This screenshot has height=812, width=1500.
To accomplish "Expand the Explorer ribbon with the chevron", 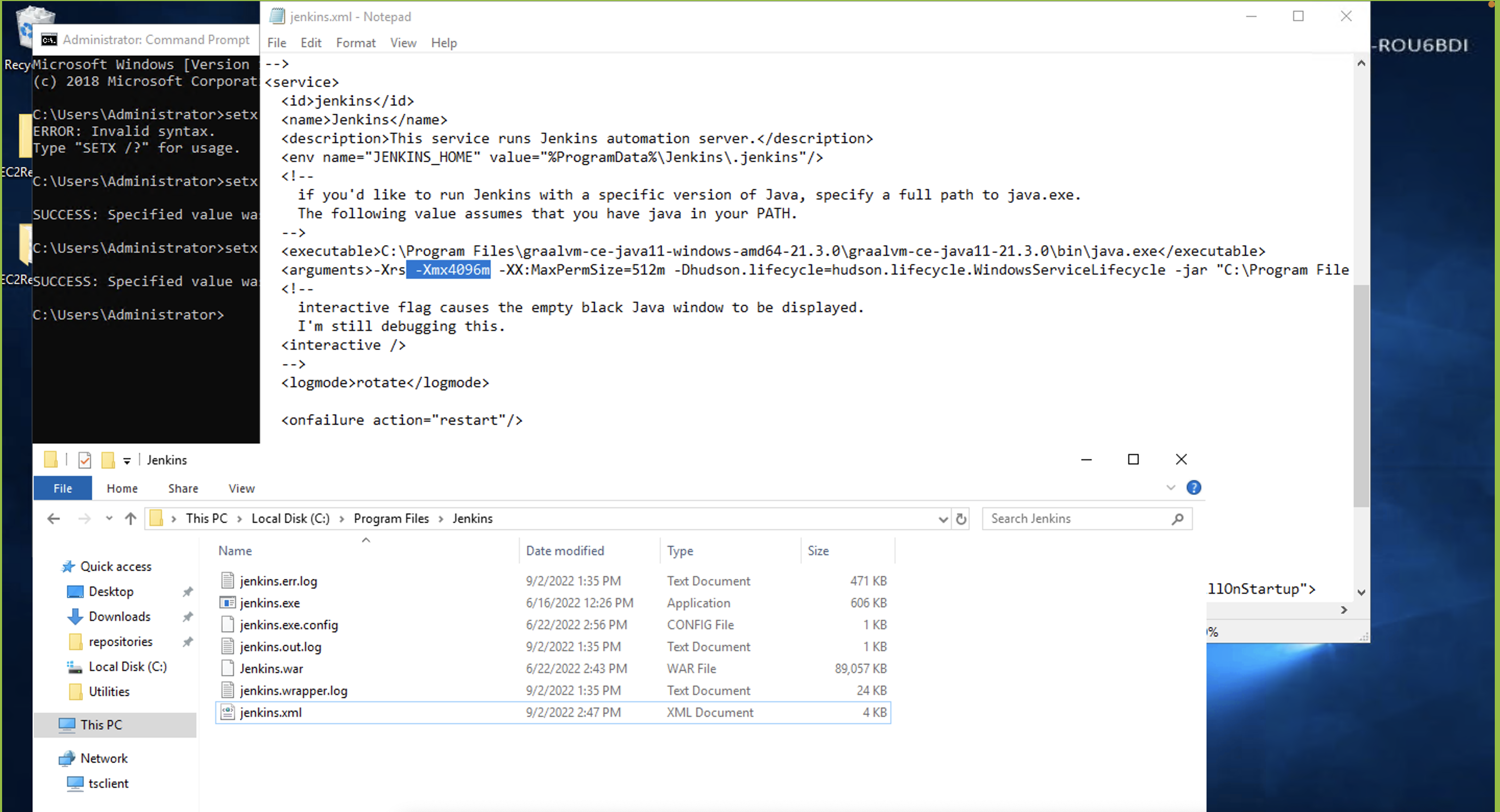I will coord(1171,487).
